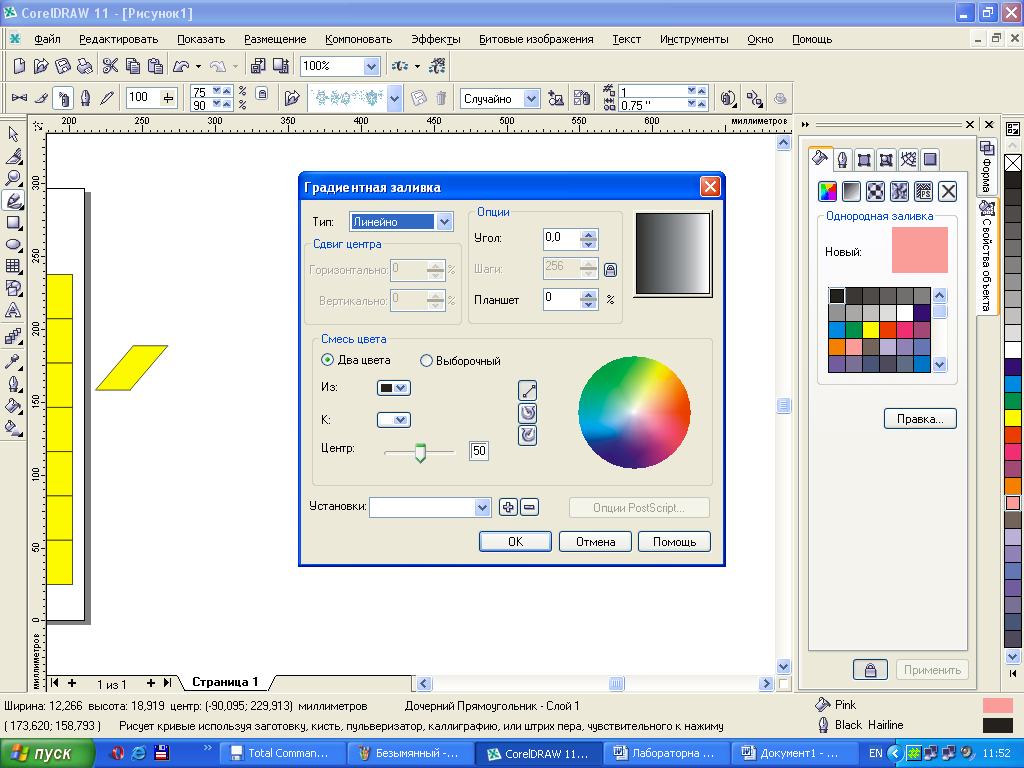Pick yellow swatch in docker palette grid
Viewport: 1024px width, 768px height.
(871, 329)
